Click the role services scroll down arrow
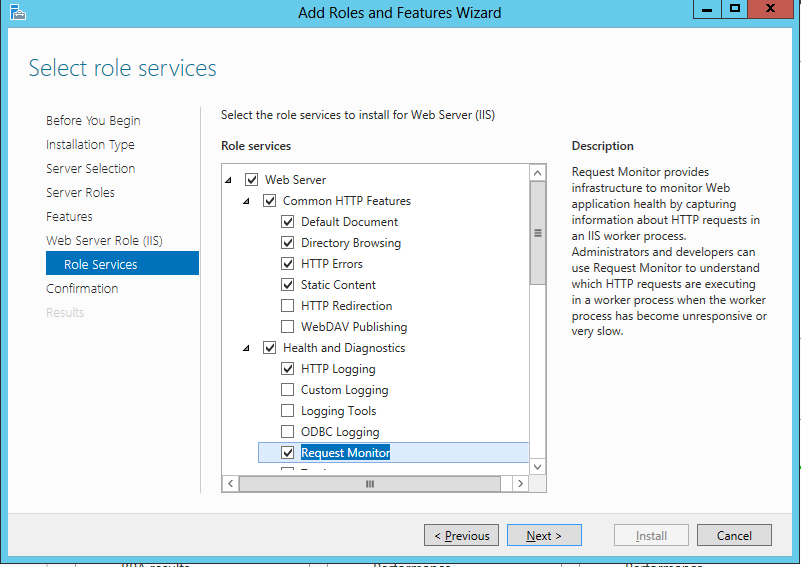This screenshot has width=801, height=567. [537, 466]
